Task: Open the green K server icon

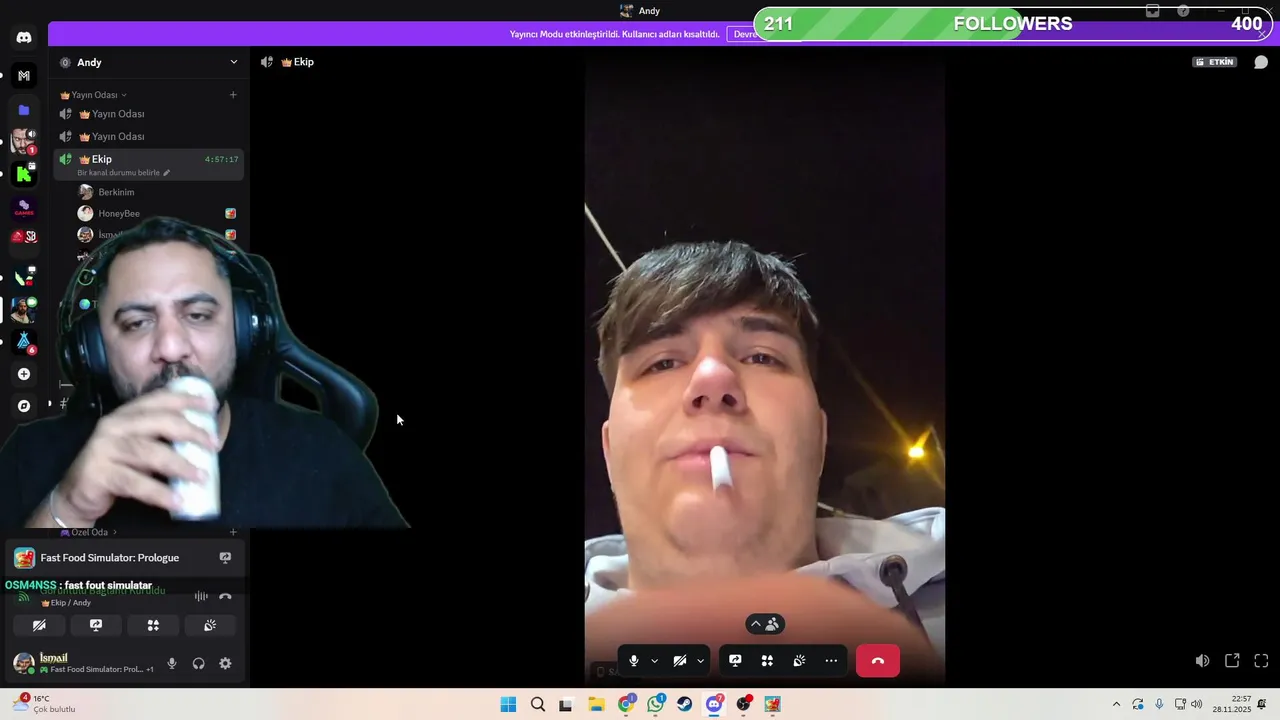Action: tap(24, 174)
